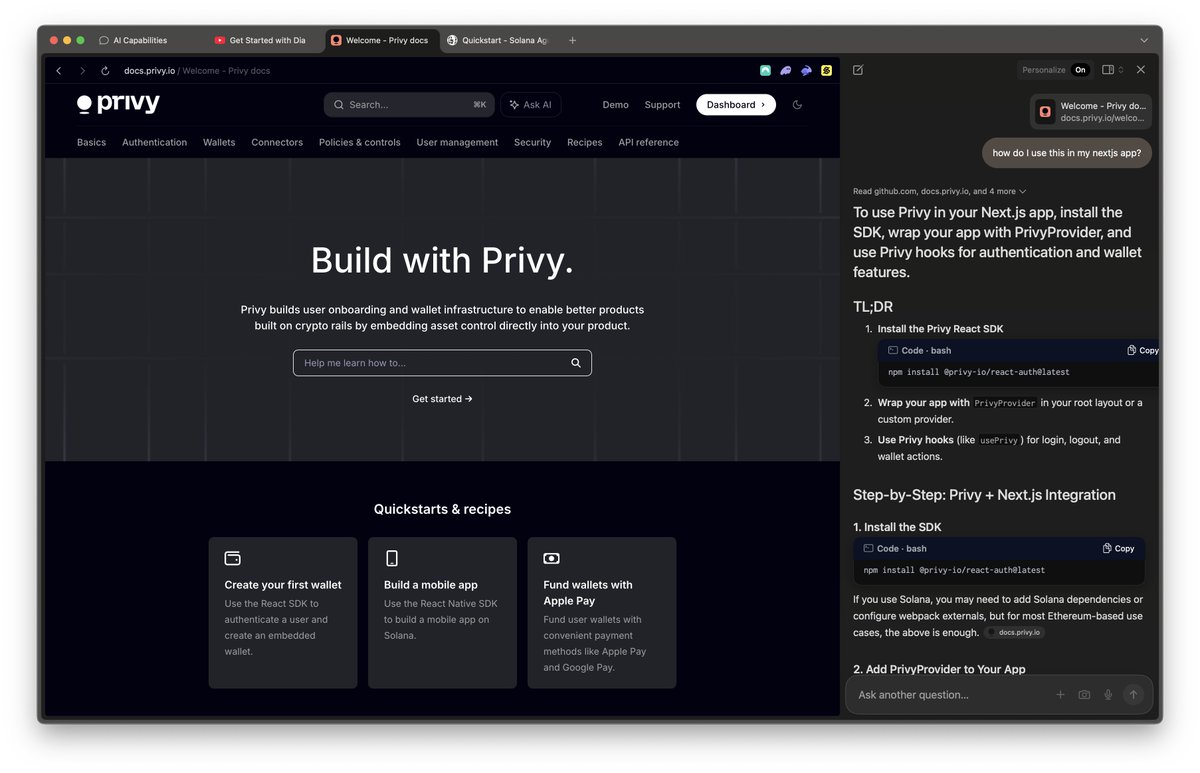Viewport: 1200px width, 773px height.
Task: Open the purple ghost extension icon
Action: click(x=786, y=71)
